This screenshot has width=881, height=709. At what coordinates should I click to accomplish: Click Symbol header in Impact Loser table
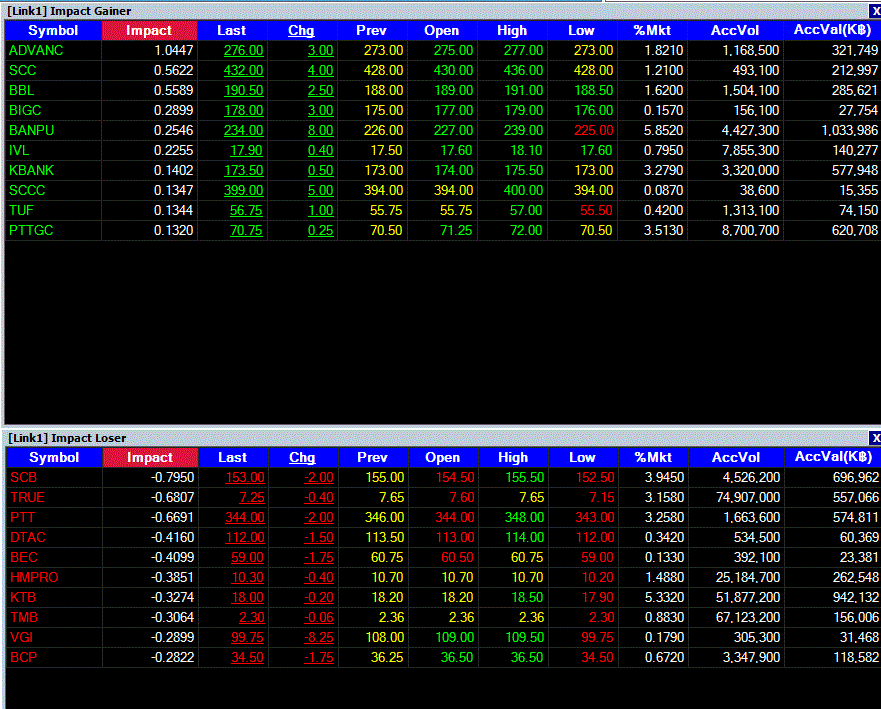pyautogui.click(x=54, y=457)
